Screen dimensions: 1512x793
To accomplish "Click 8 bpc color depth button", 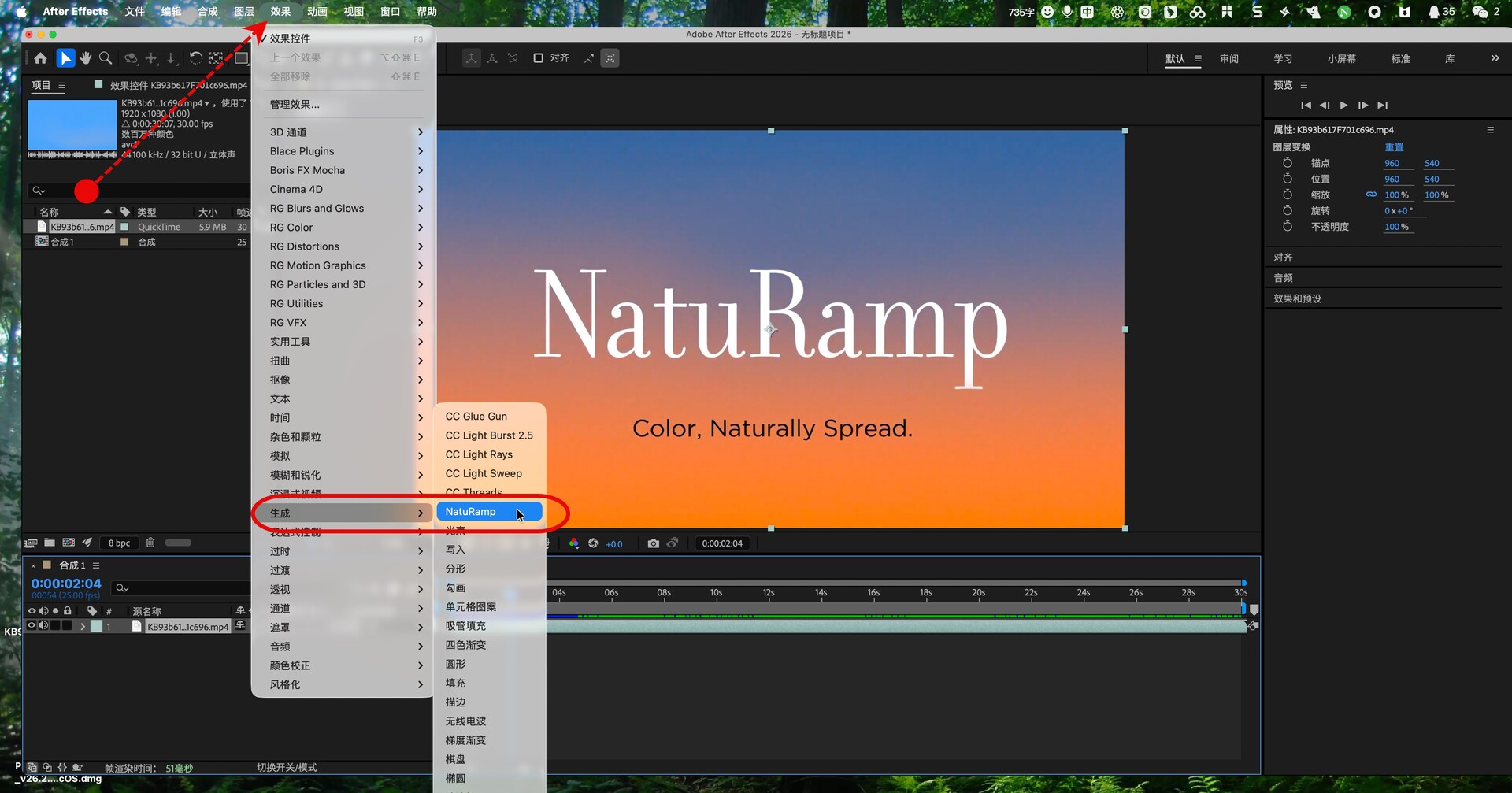I will 120,543.
